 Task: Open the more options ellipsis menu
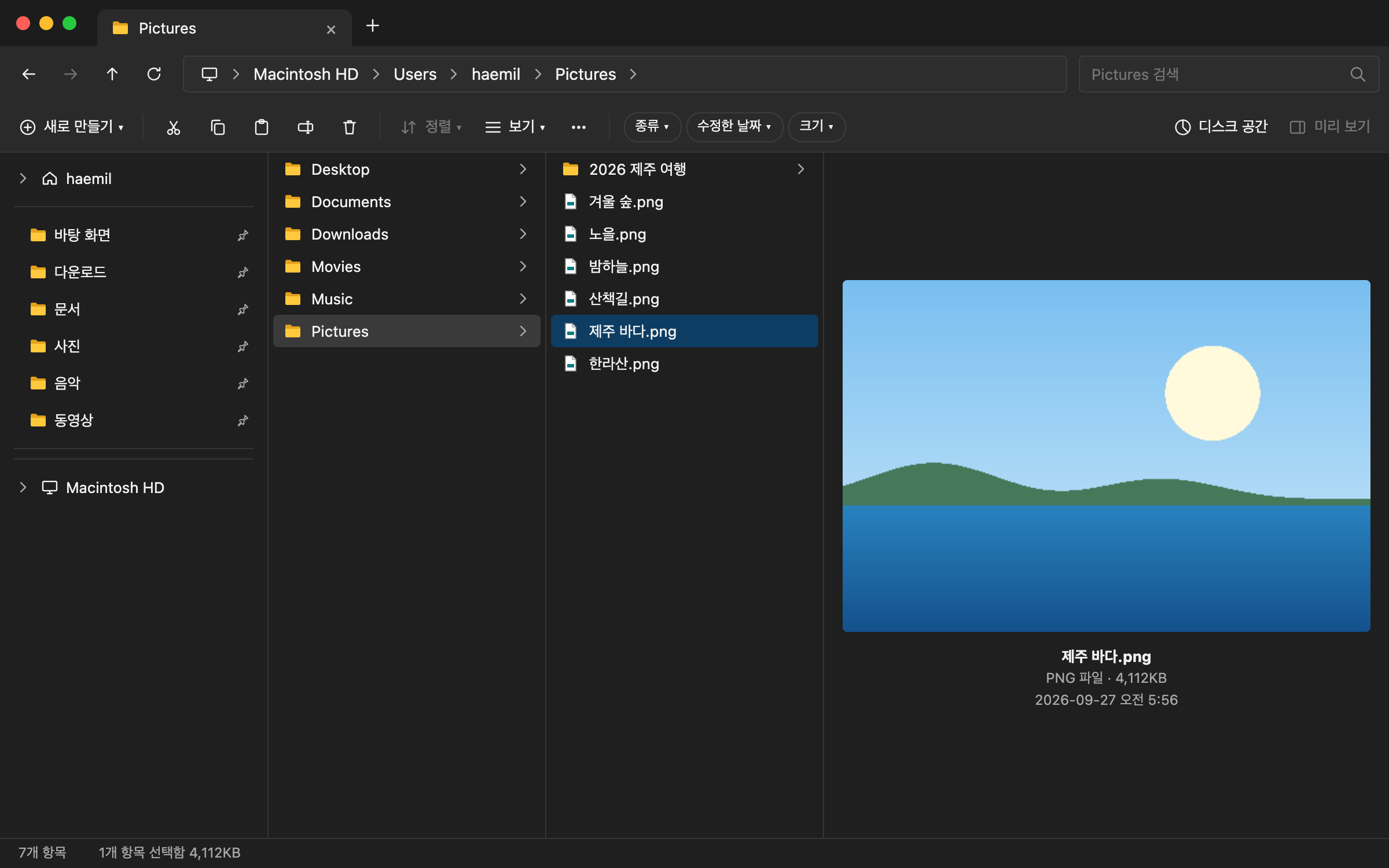pos(579,127)
